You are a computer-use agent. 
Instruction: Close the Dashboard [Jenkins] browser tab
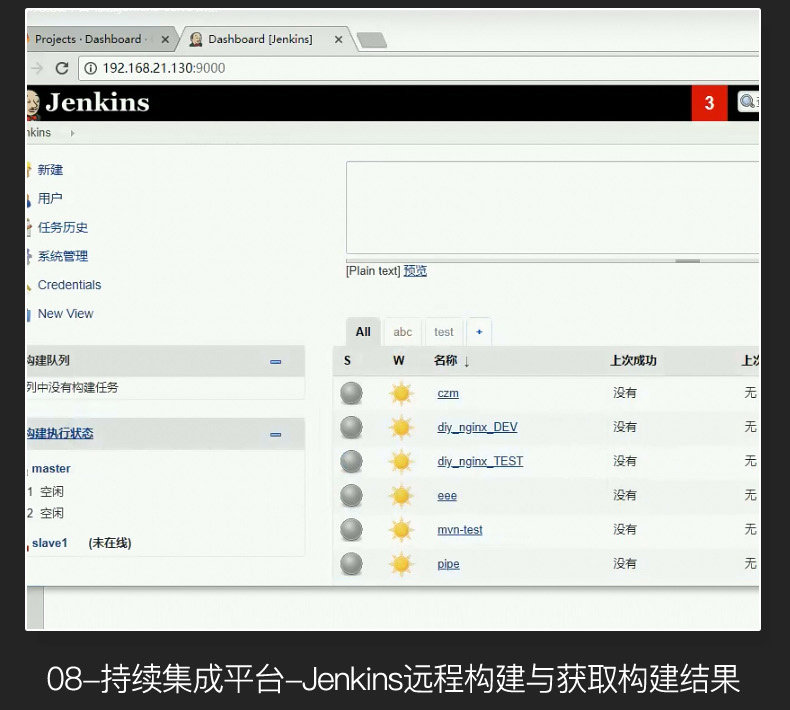click(339, 39)
